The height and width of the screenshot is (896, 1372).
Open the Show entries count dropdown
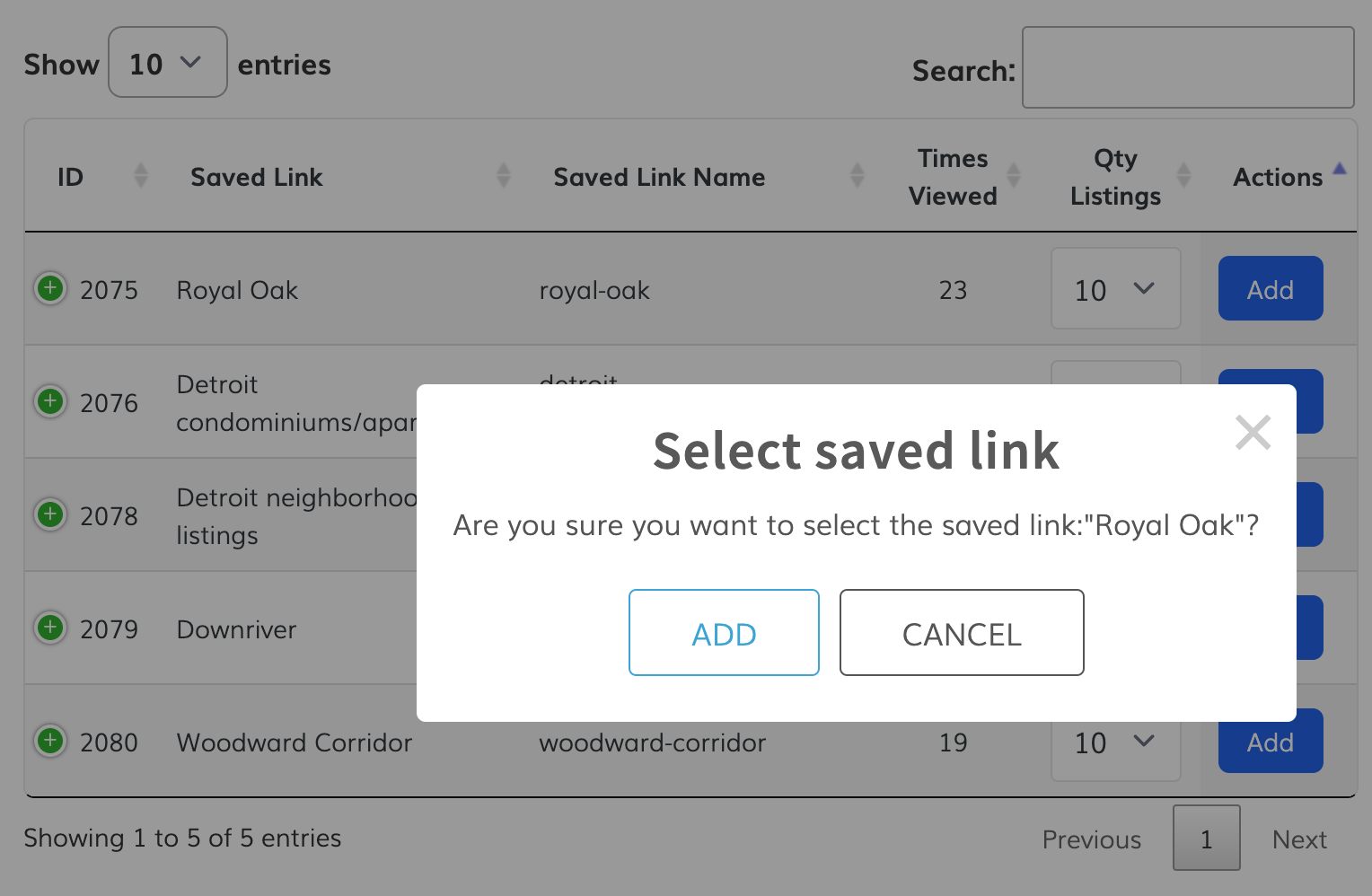tap(167, 63)
